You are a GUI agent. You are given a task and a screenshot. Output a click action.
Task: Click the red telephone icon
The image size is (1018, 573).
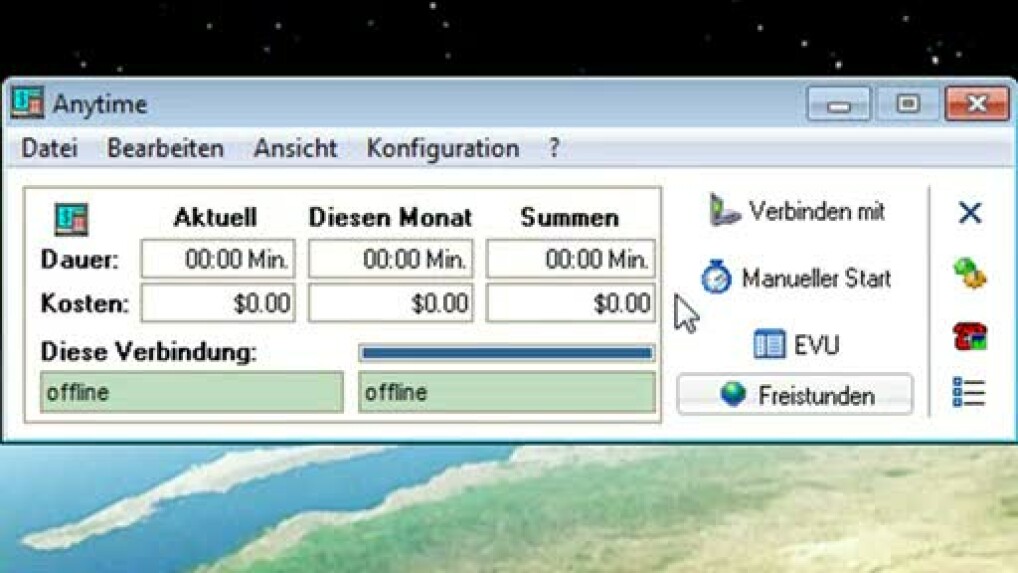coord(969,337)
